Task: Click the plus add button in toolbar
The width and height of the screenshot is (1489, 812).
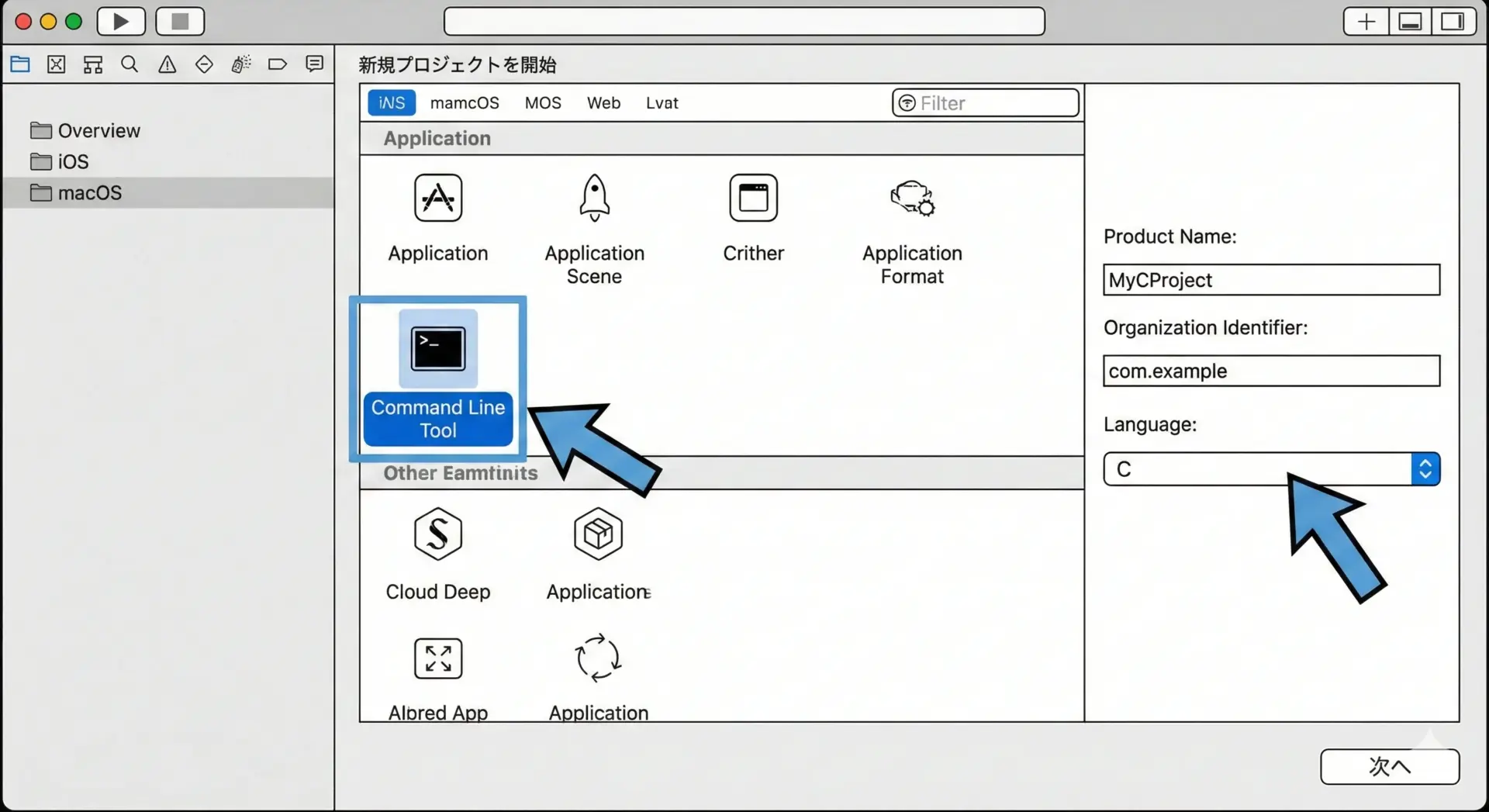Action: click(x=1366, y=22)
